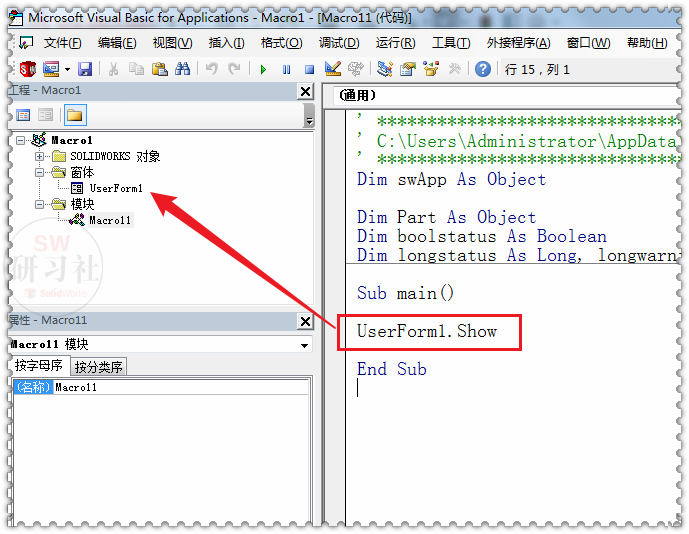Click View Code icon in project panel
This screenshot has width=689, height=534.
[x=23, y=115]
